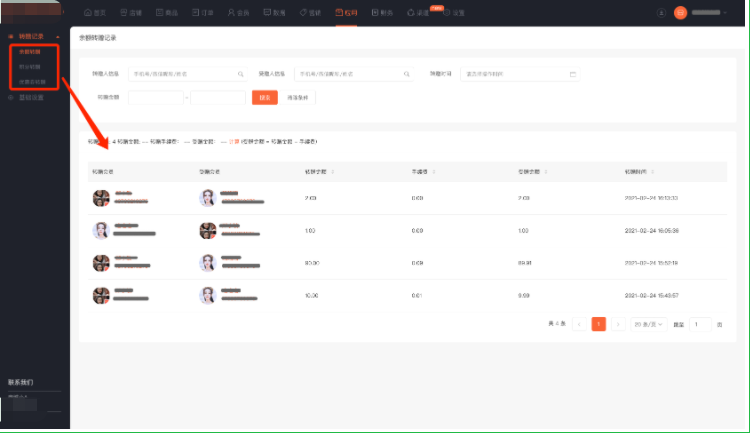Screen dimensions: 755x435
Task: Click the orange user avatar in top bar
Action: tap(680, 13)
